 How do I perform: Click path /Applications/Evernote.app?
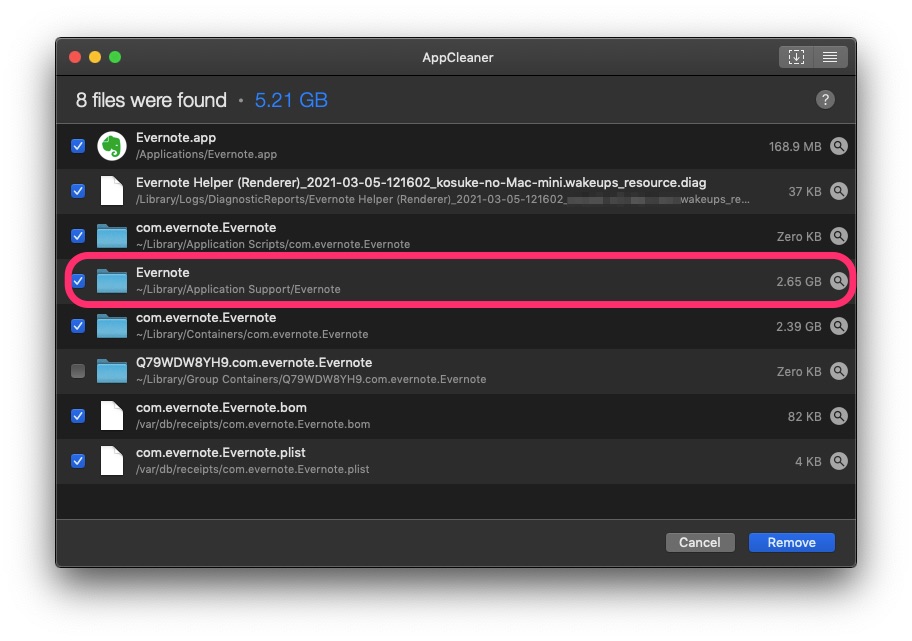coord(206,154)
